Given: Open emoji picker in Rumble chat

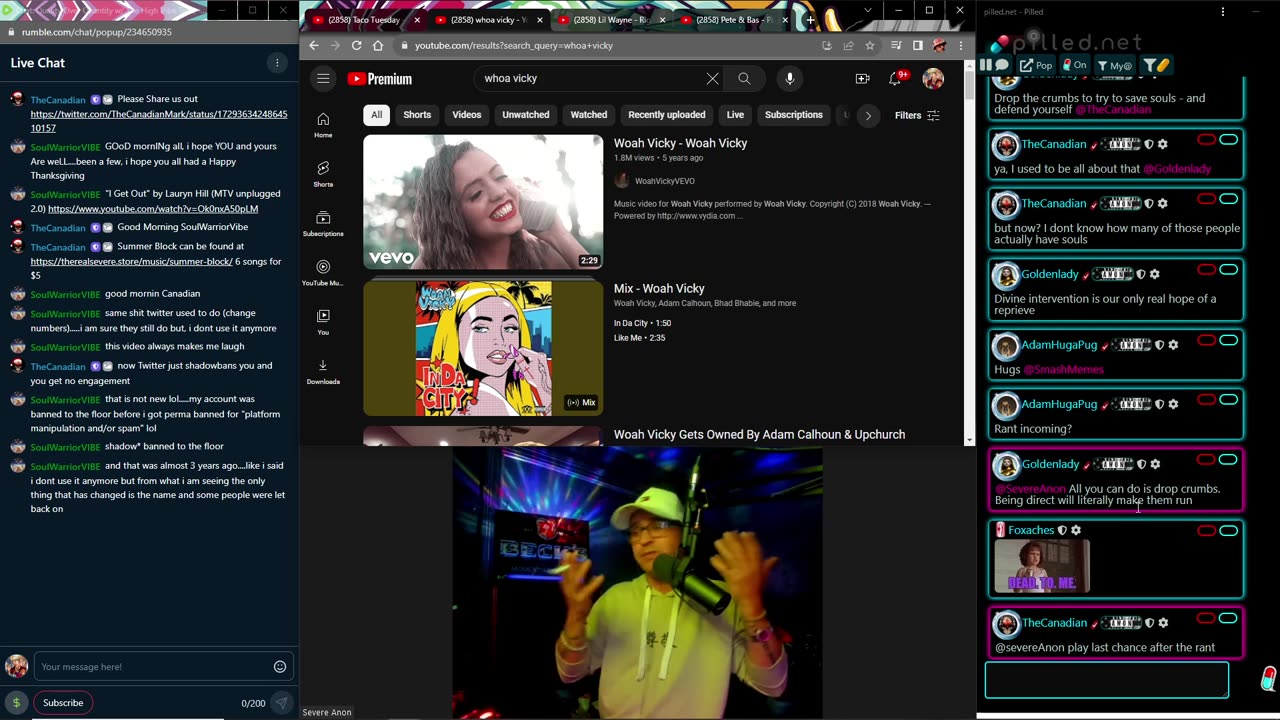Looking at the screenshot, I should point(280,667).
